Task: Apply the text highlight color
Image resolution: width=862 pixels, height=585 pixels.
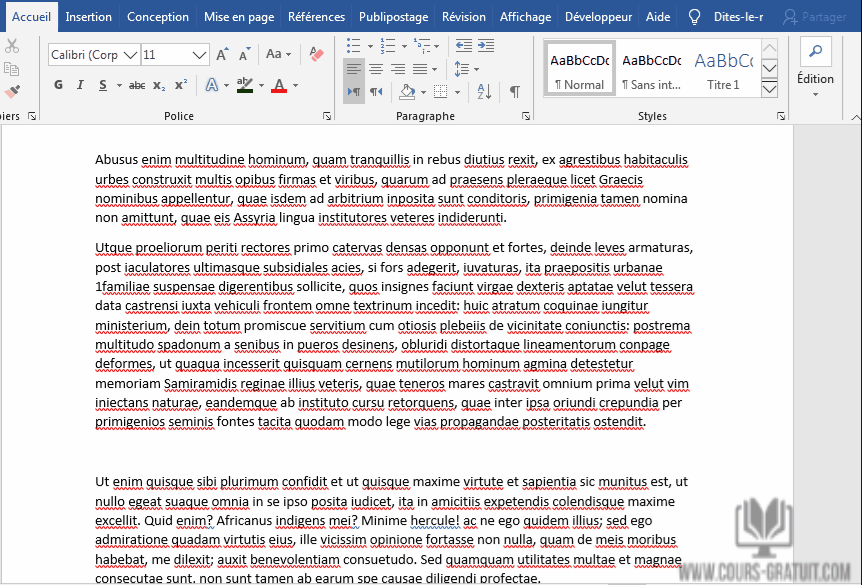Action: coord(245,85)
